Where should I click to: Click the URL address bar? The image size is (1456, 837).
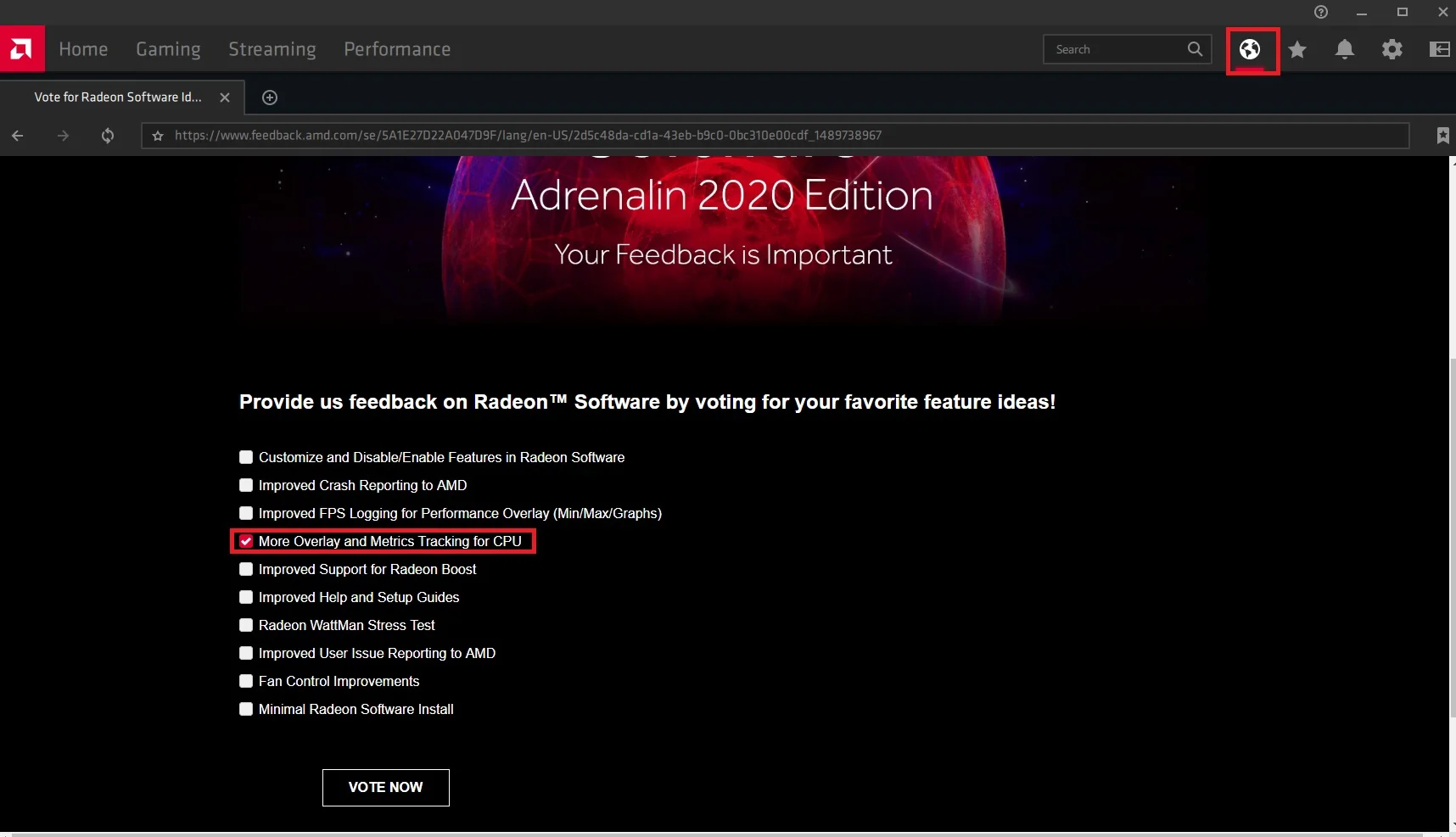coord(775,136)
